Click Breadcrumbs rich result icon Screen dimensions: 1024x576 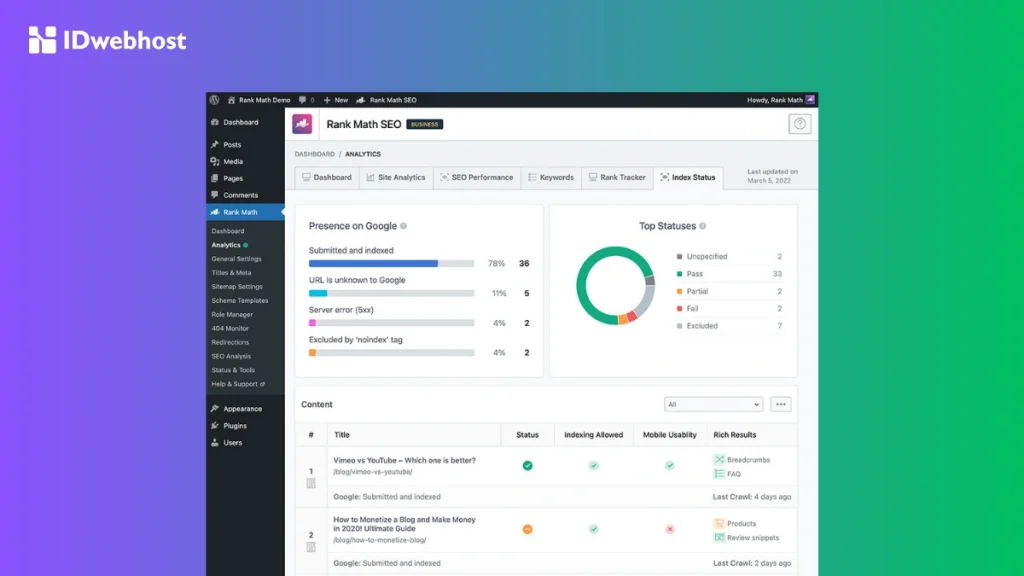coord(719,460)
